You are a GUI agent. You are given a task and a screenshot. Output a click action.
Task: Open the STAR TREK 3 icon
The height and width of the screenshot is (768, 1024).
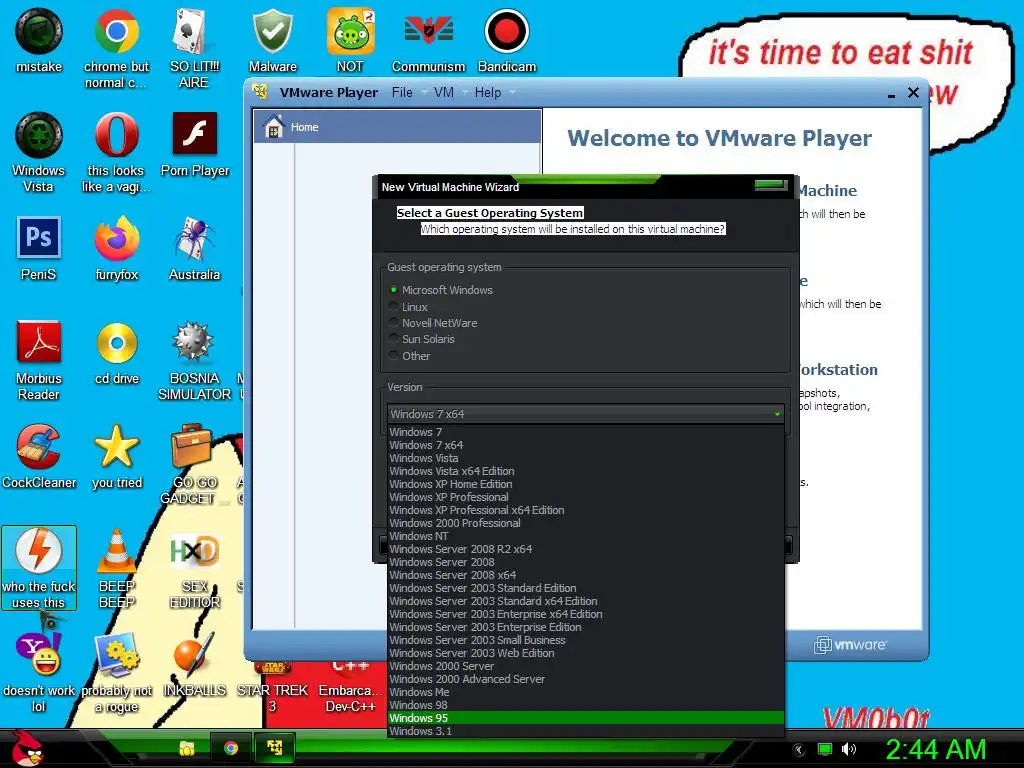pos(272,686)
